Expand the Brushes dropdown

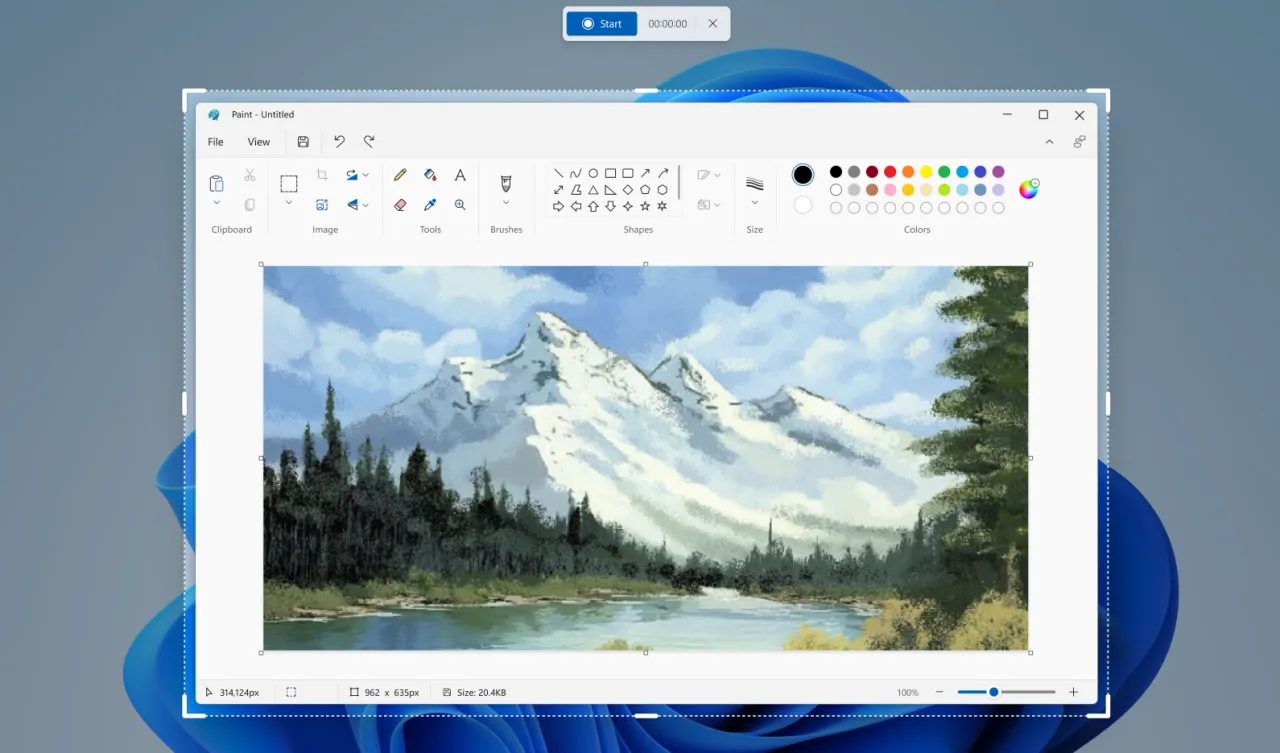506,204
